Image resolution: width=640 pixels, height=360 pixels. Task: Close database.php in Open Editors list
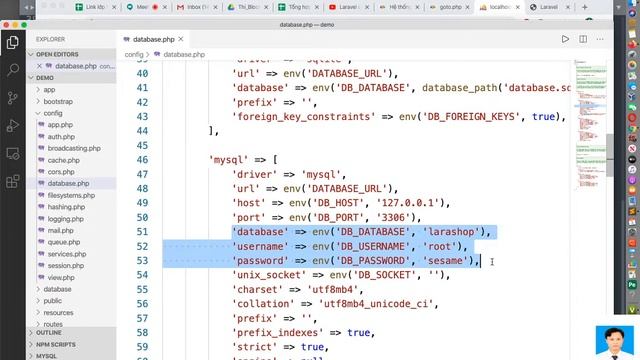39,66
